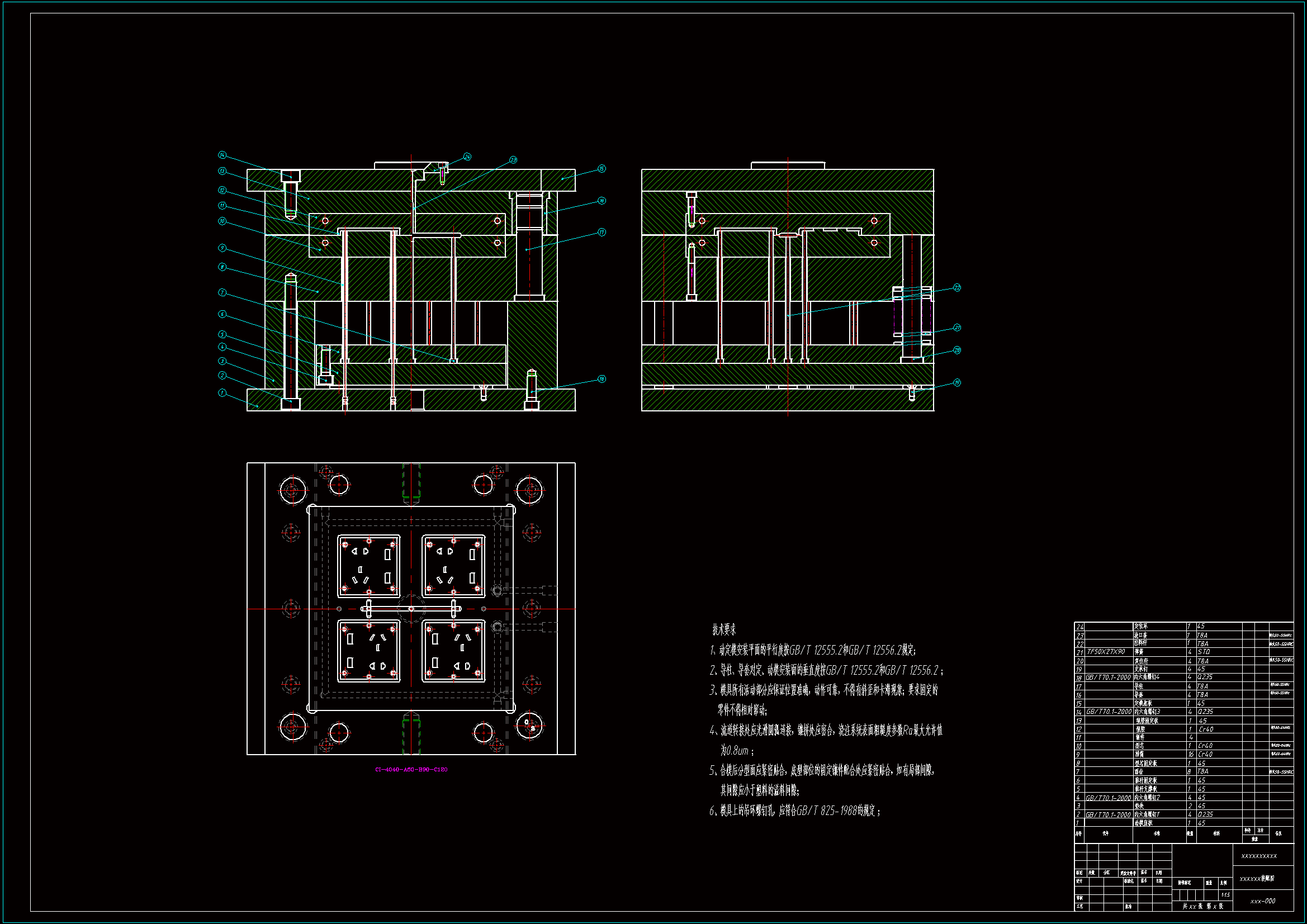Select the xxx-000 drawing number cell
Image resolution: width=1307 pixels, height=924 pixels.
point(1263,901)
